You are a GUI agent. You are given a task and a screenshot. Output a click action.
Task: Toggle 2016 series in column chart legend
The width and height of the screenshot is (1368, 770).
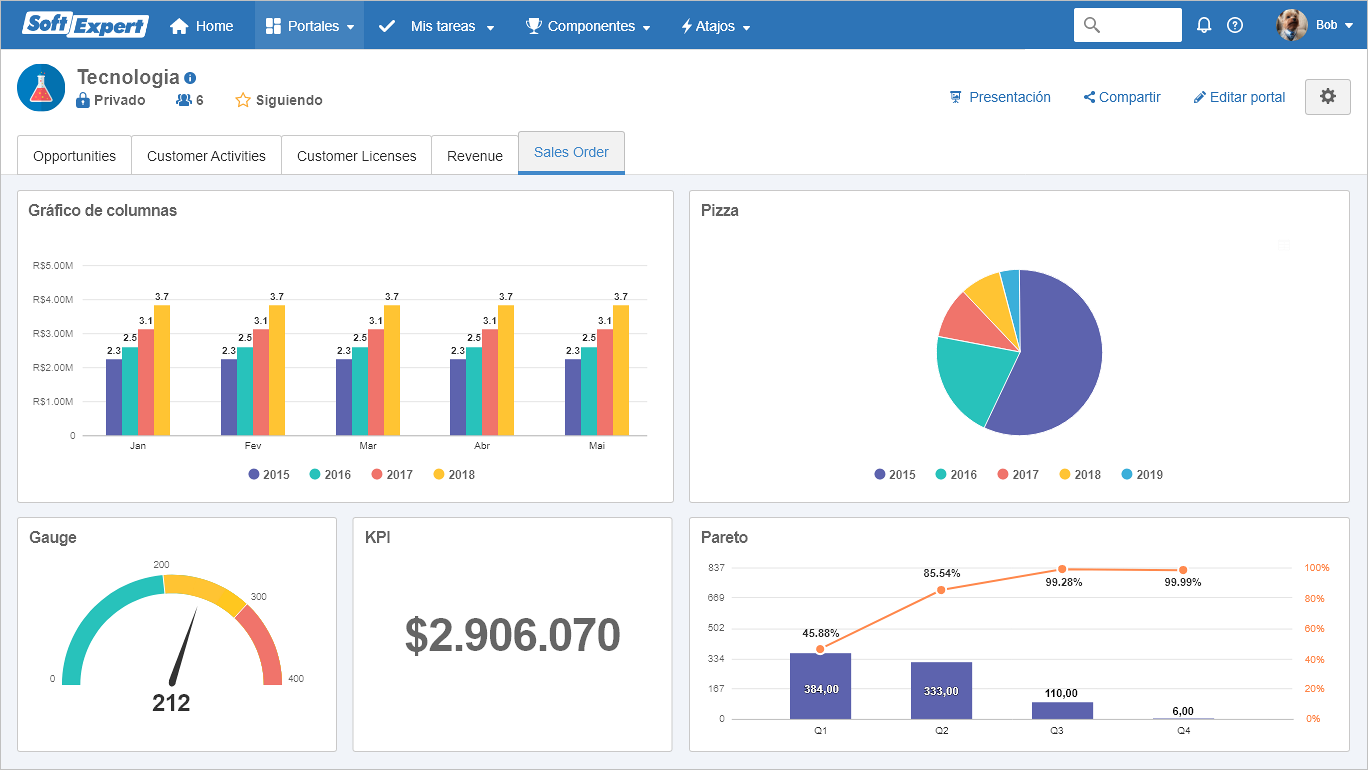click(331, 475)
